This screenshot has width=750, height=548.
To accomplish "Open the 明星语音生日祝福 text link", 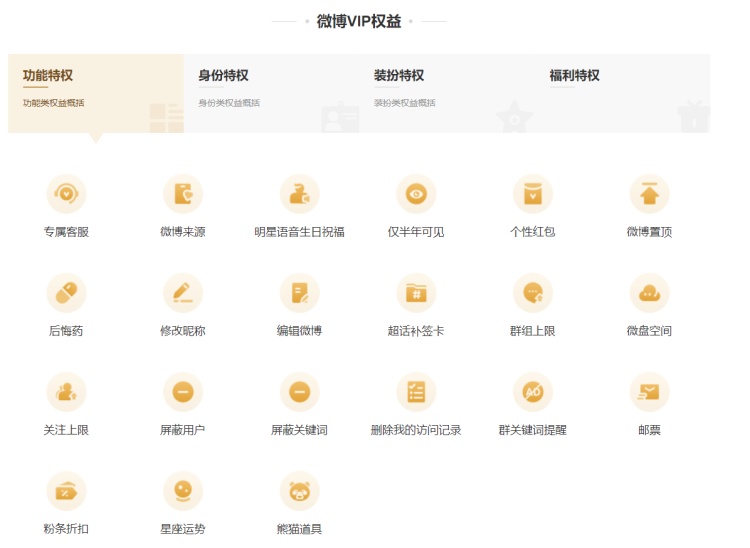I will (x=299, y=232).
